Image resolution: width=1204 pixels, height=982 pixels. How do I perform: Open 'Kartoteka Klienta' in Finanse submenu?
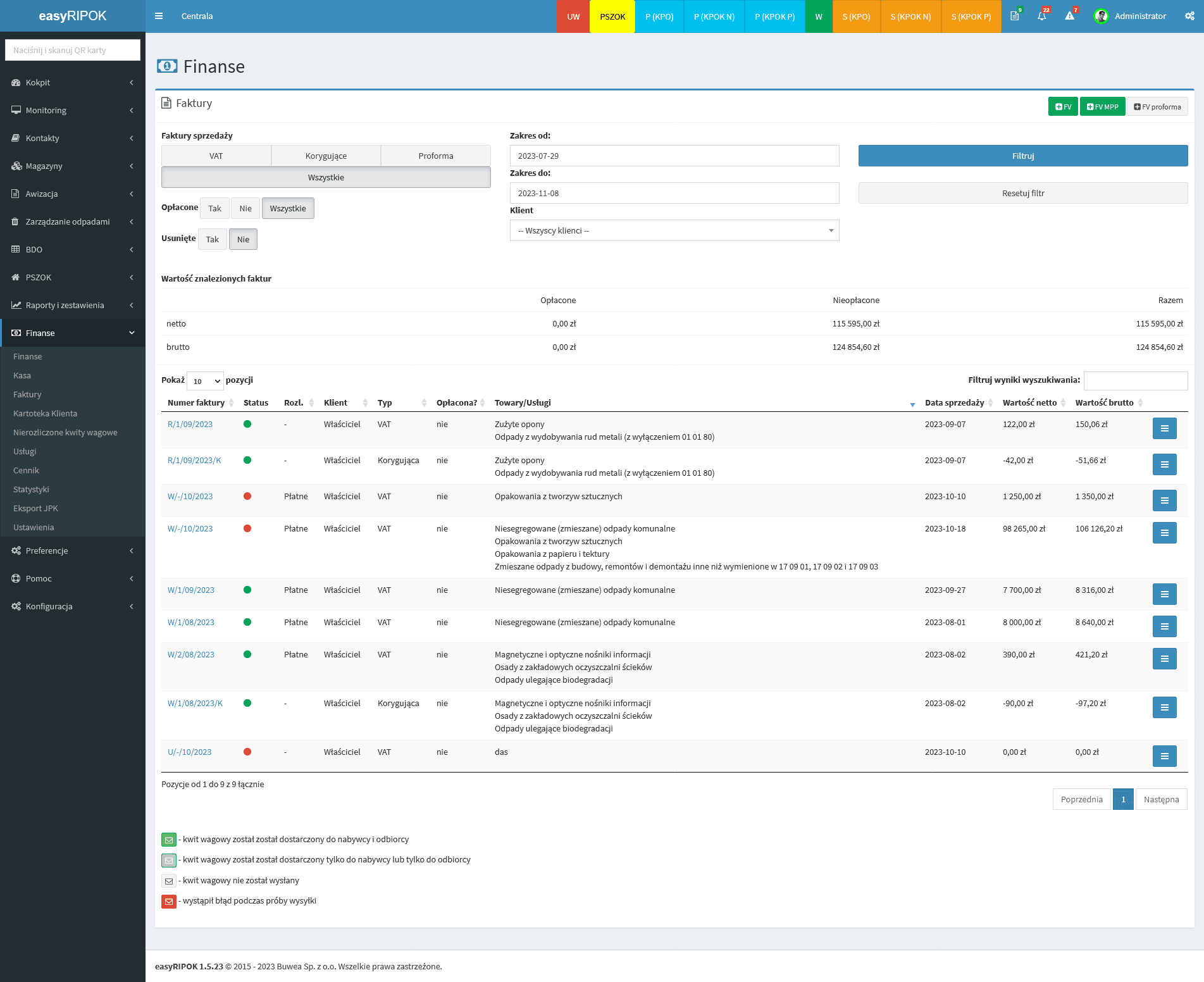(x=45, y=413)
